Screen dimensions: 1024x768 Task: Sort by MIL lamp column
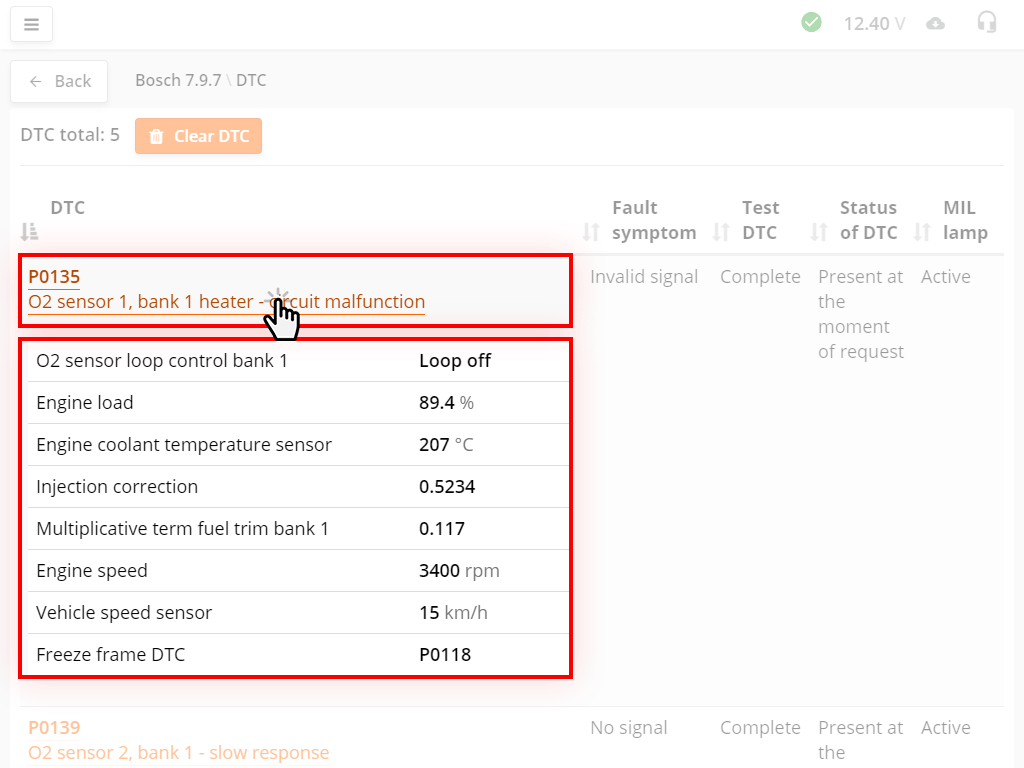[922, 232]
